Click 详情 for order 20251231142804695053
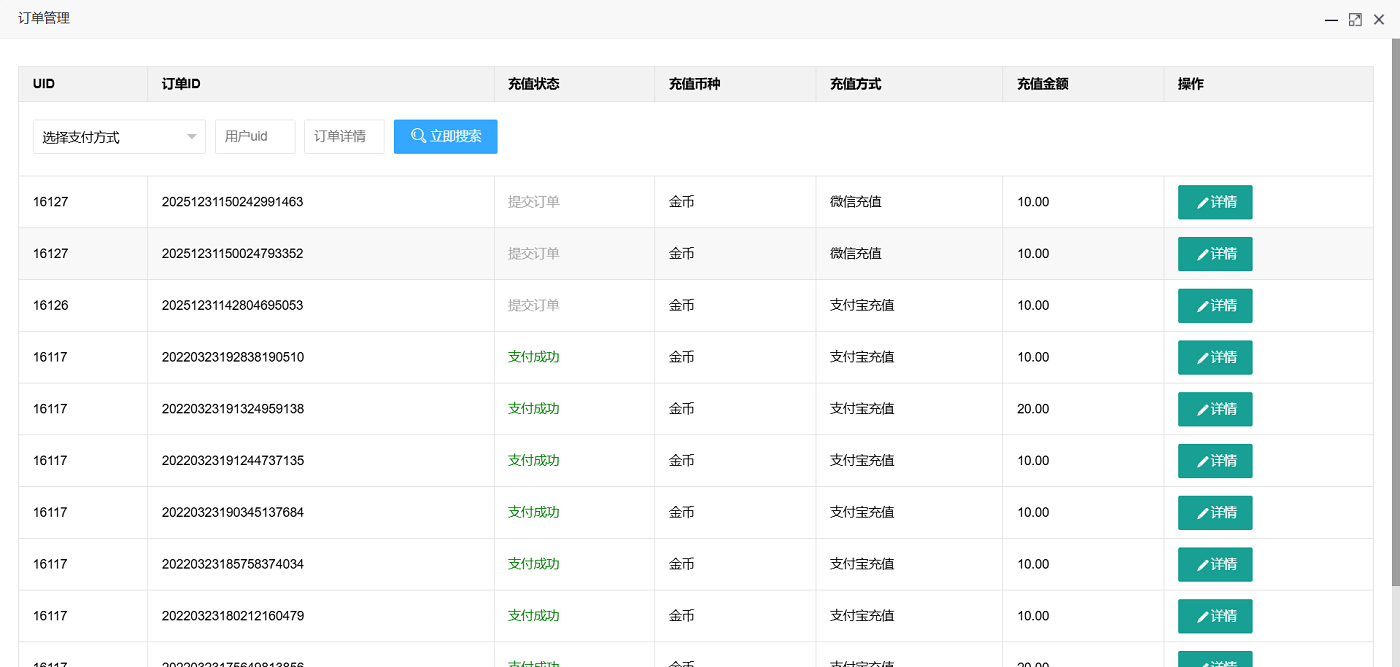 (1215, 306)
